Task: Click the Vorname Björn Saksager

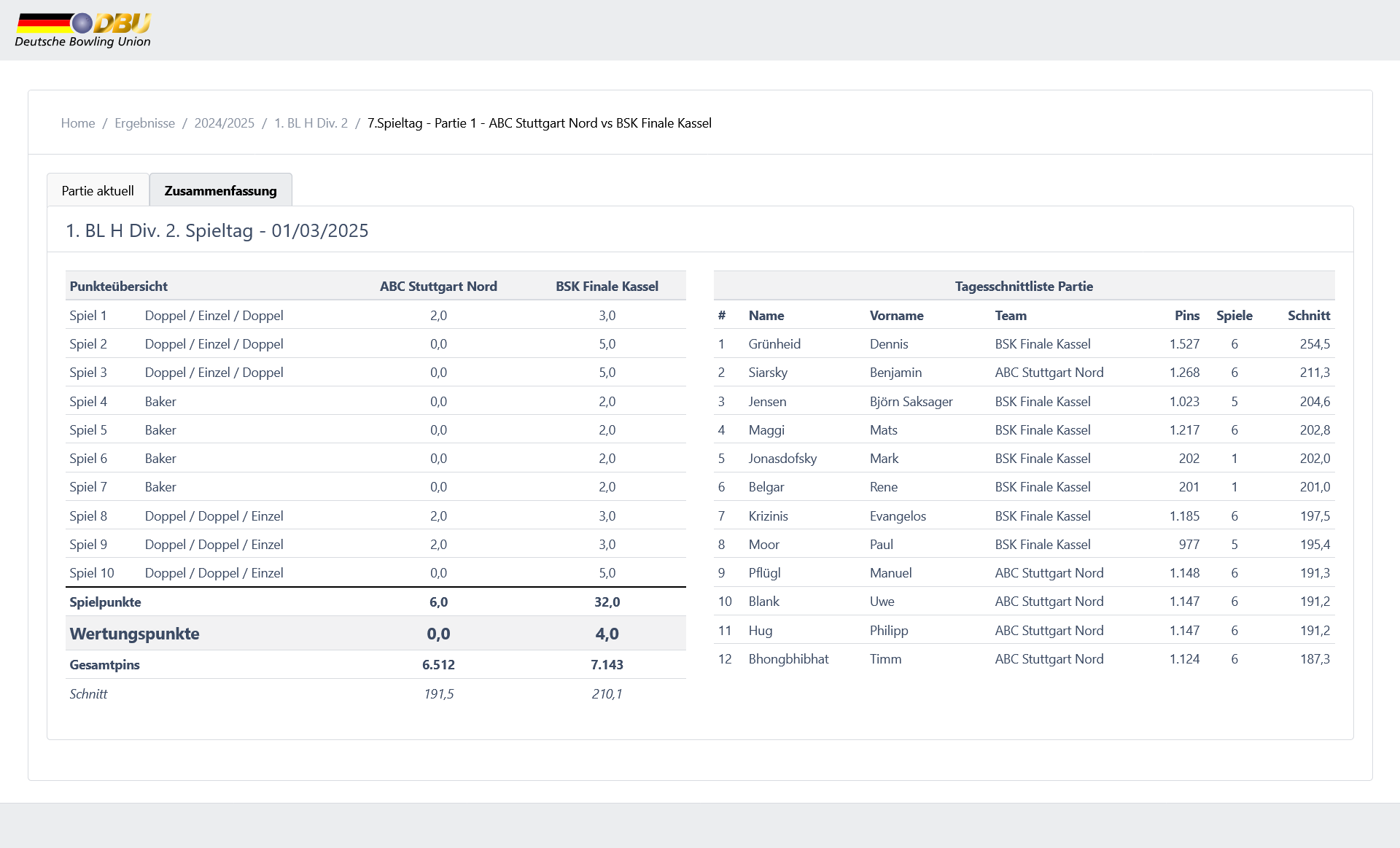Action: tap(911, 402)
